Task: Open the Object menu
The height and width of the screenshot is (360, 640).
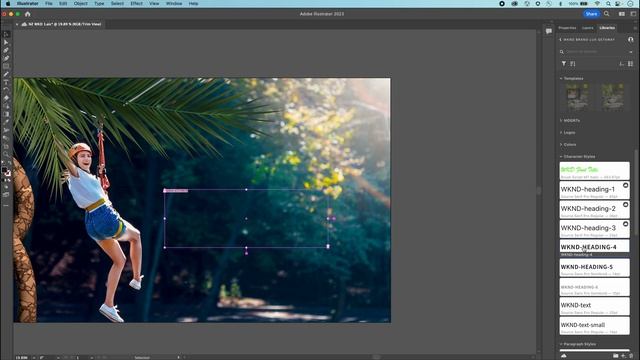Action: [x=80, y=3]
